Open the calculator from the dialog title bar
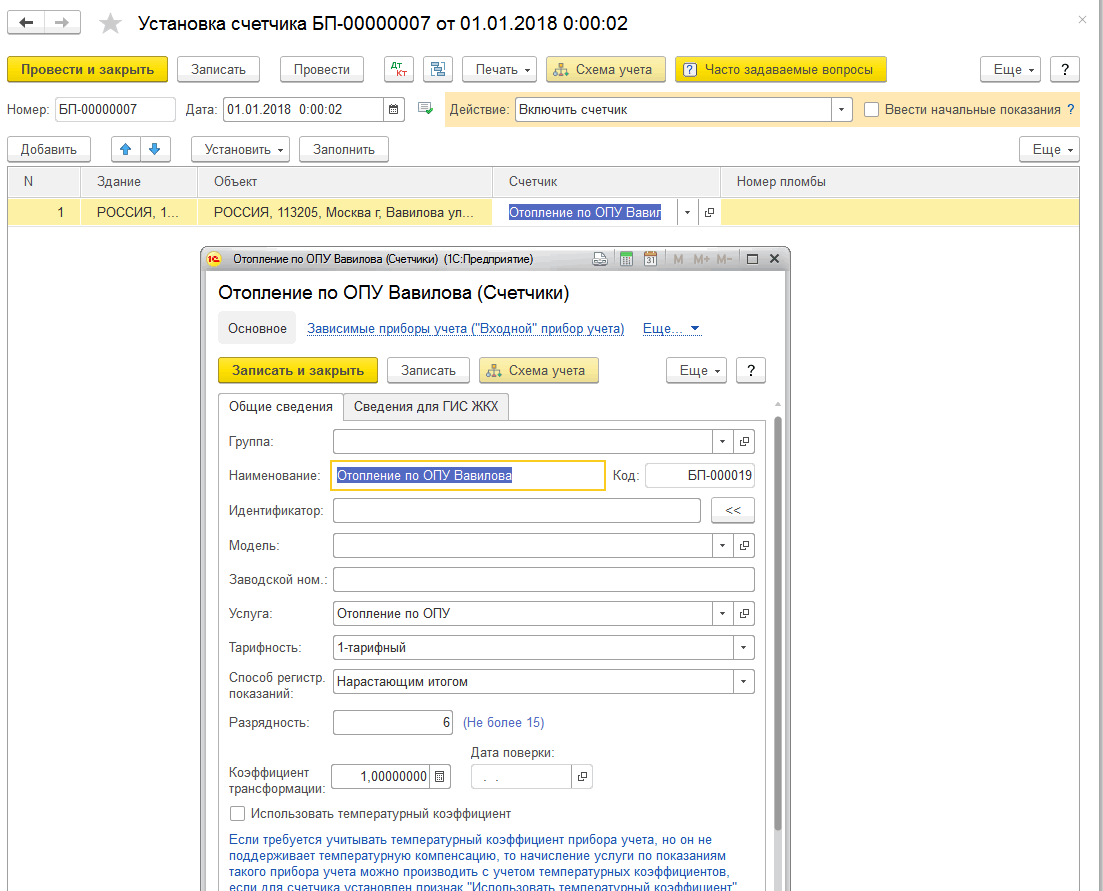 tap(626, 259)
